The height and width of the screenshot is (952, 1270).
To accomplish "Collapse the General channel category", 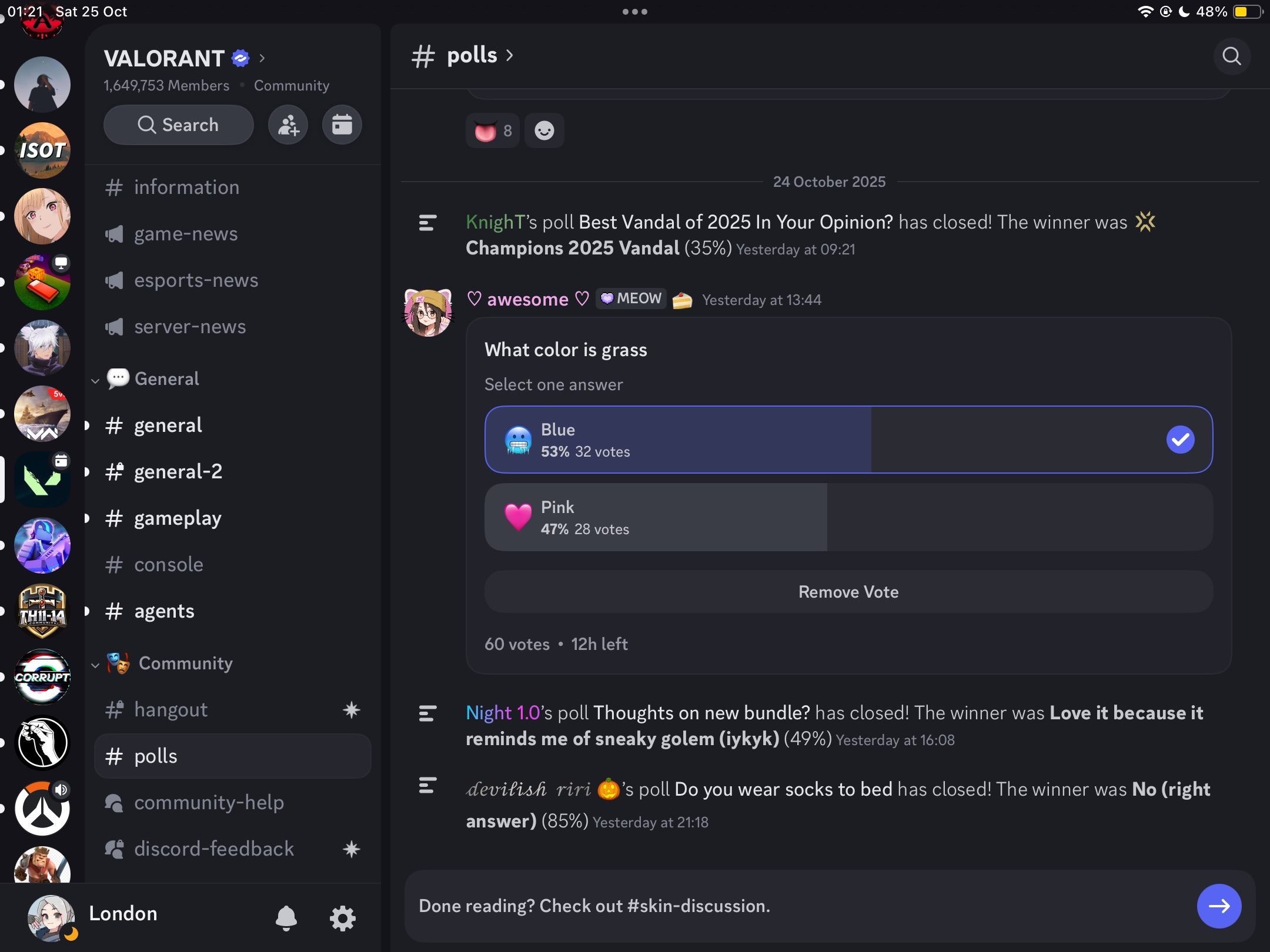I will point(166,379).
